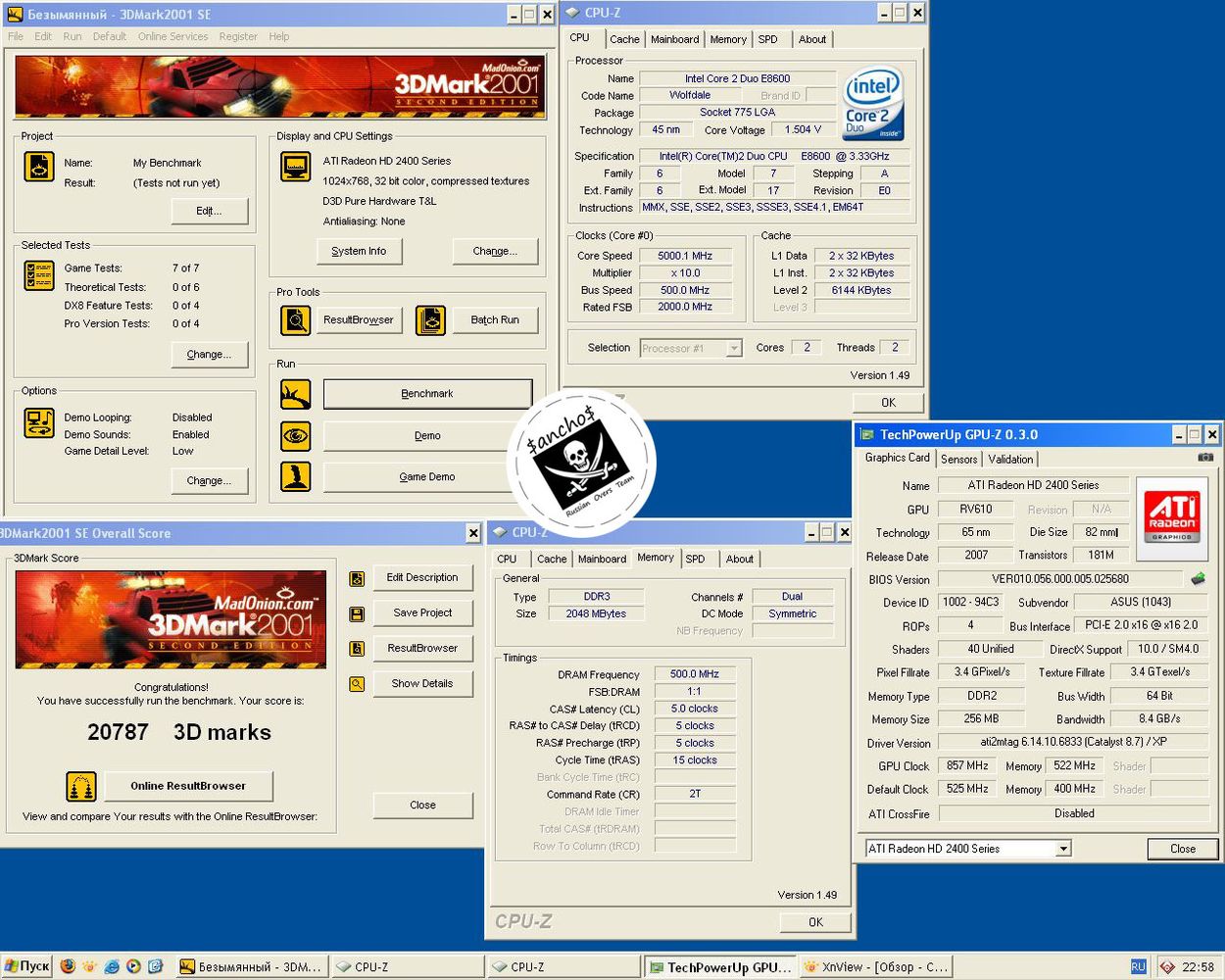Viewport: 1225px width, 980px height.
Task: Click the ResultBrowser icon in score window
Action: [357, 649]
